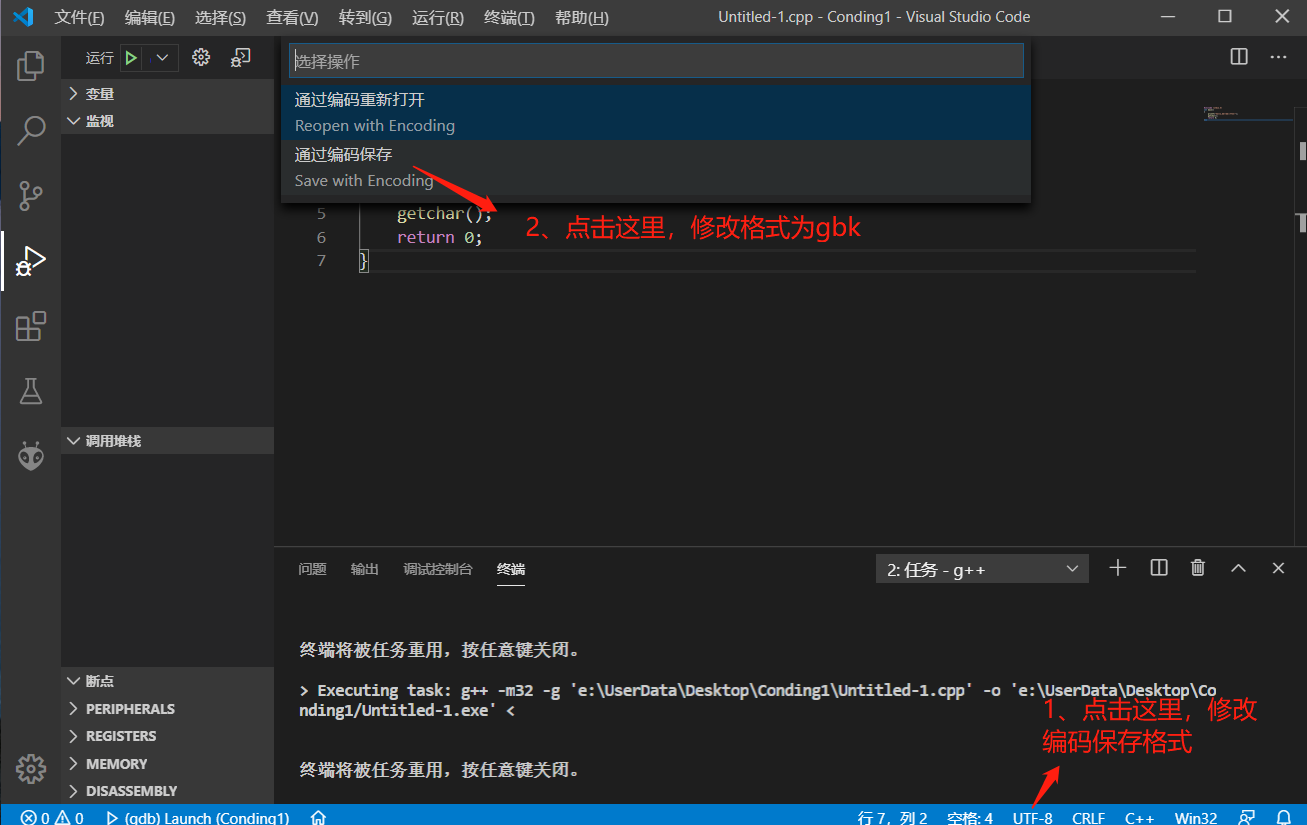This screenshot has height=825, width=1307.
Task: Open the 文件(F) menu
Action: point(79,18)
